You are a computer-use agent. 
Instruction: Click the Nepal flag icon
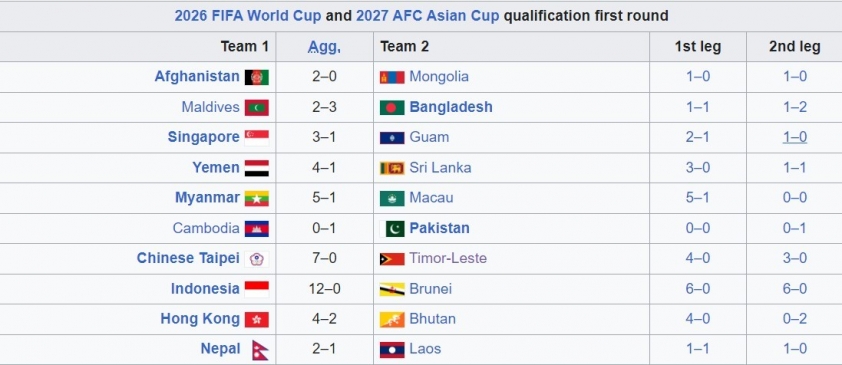[x=260, y=350]
